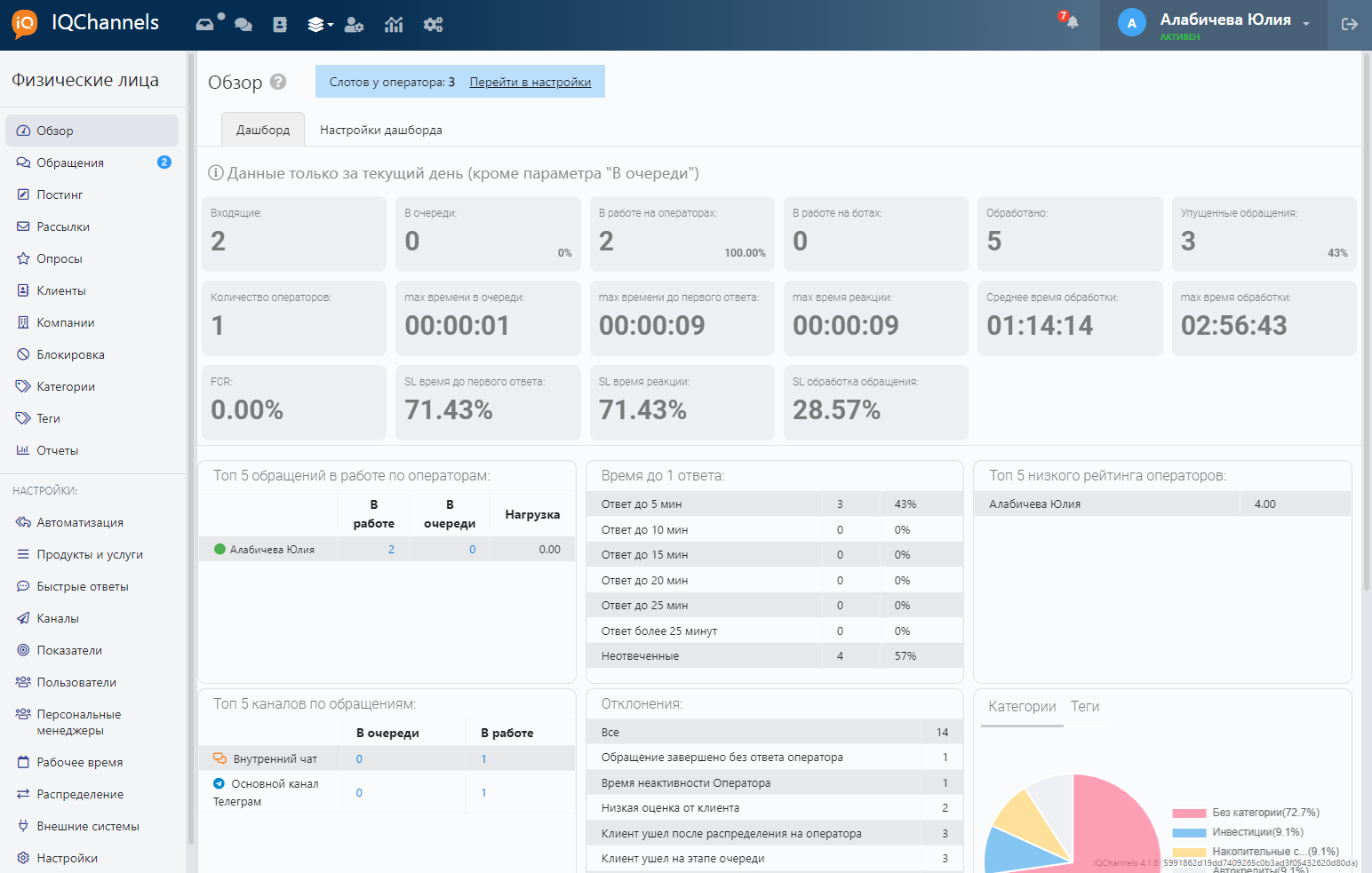Click the Telegram icon beside Основной канал
Image resolution: width=1372 pixels, height=873 pixels.
point(219,784)
